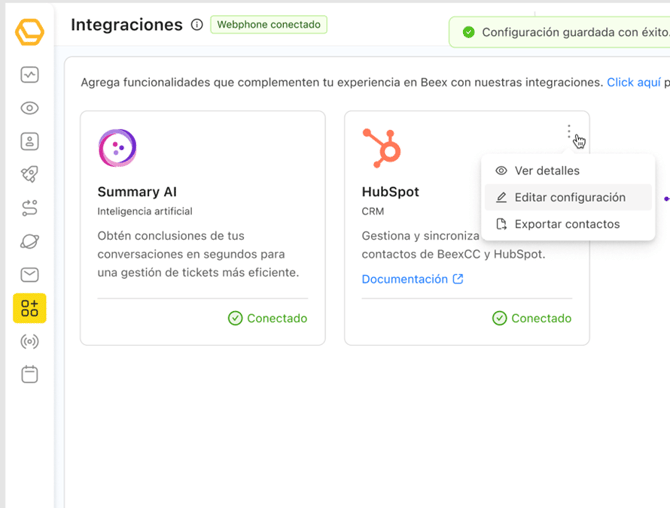Click the Webphone conectado status badge

pos(268,24)
